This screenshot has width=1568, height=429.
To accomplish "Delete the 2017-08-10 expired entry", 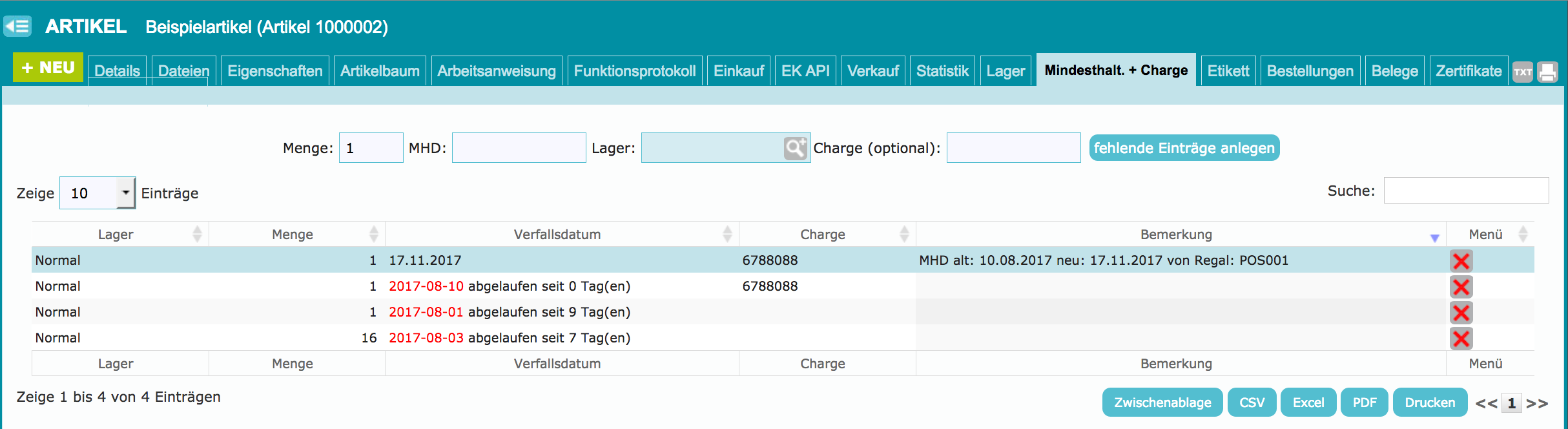I will (1461, 287).
